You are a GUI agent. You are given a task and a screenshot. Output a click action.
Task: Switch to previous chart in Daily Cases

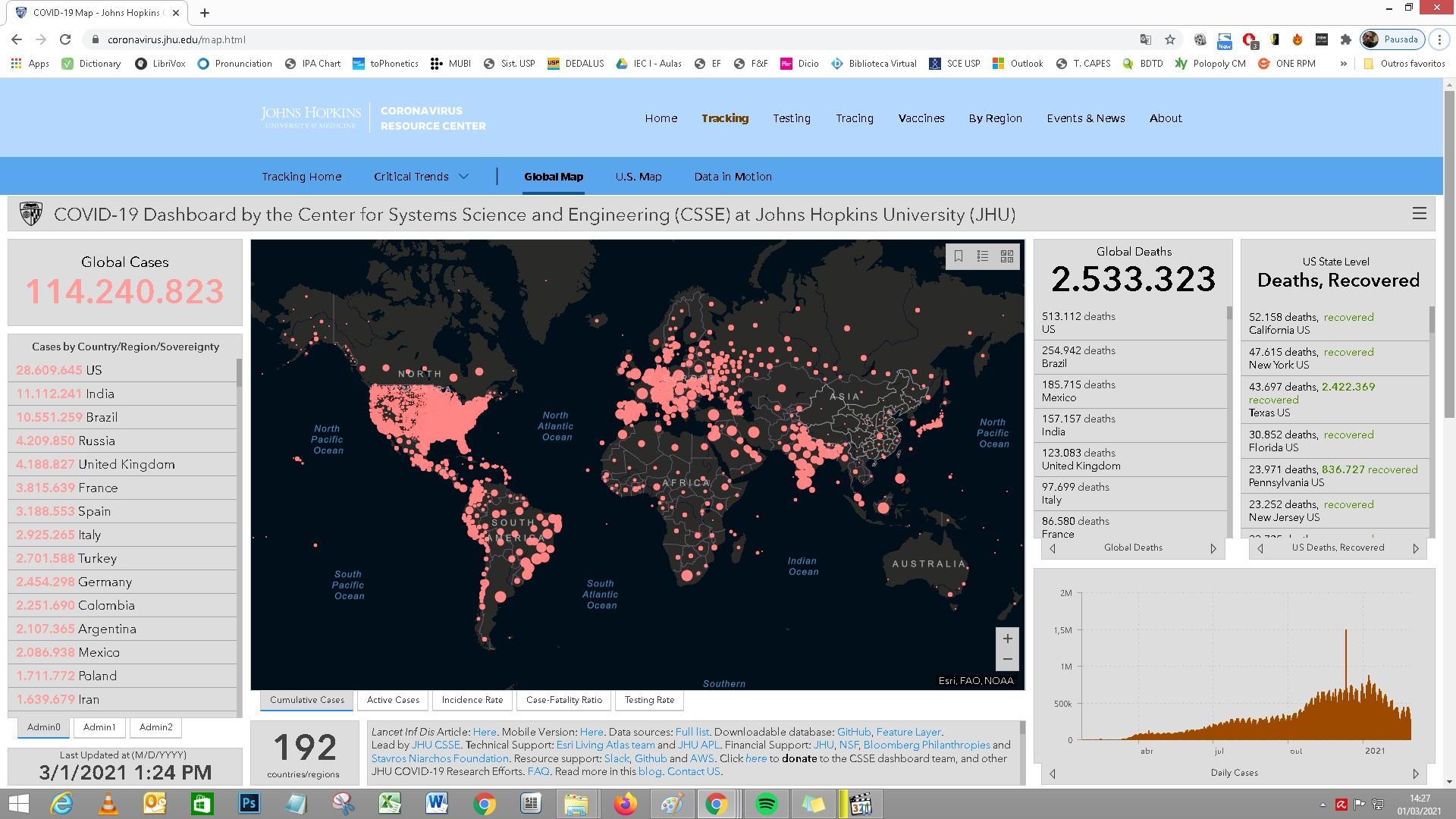(1053, 773)
